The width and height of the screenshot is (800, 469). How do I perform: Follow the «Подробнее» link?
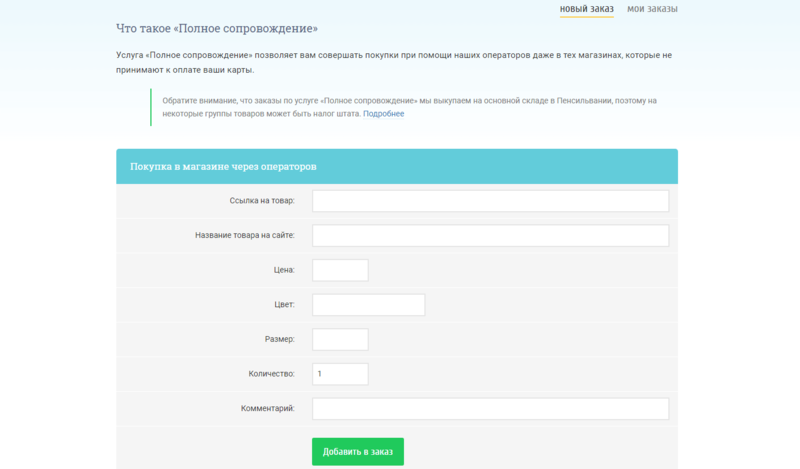(384, 114)
